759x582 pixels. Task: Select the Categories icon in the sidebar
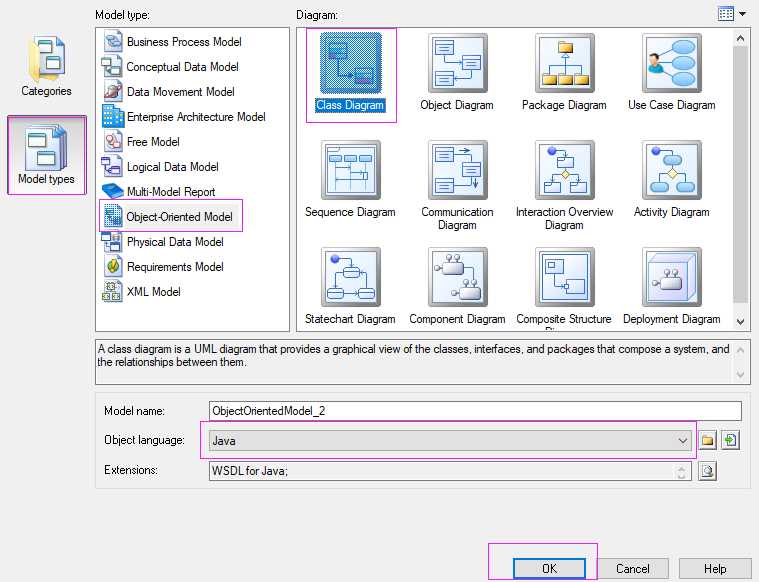(x=46, y=65)
